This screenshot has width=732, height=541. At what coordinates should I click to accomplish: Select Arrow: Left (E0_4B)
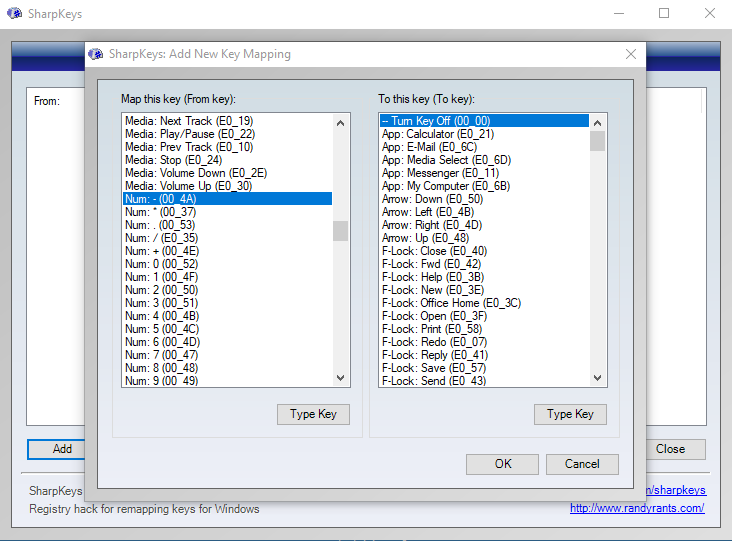click(485, 212)
